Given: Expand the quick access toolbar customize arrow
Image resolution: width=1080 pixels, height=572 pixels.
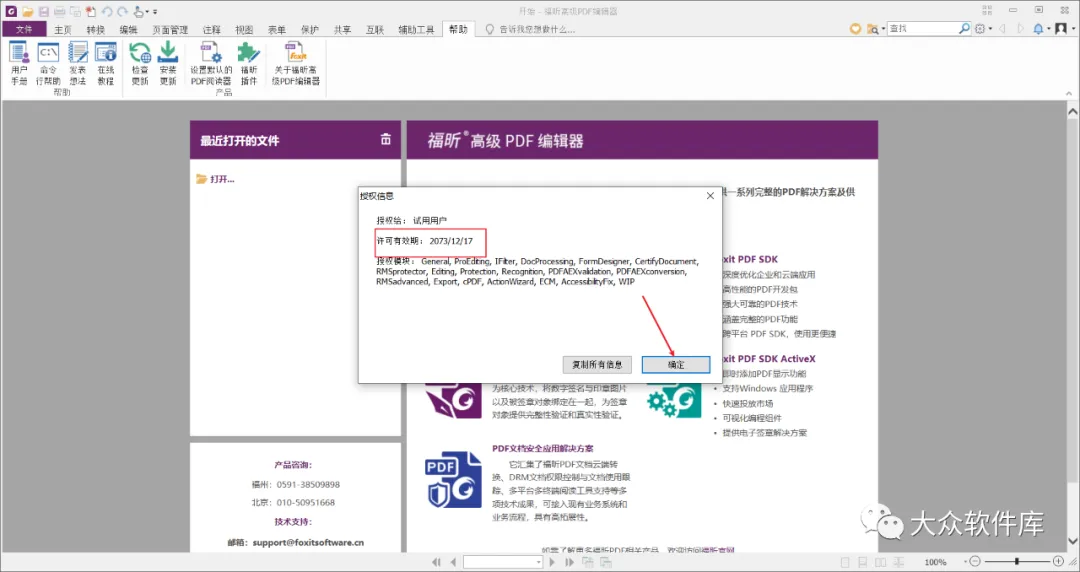Looking at the screenshot, I should (155, 12).
